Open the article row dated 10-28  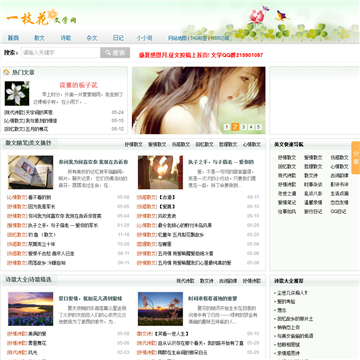pyautogui.click(x=68, y=244)
